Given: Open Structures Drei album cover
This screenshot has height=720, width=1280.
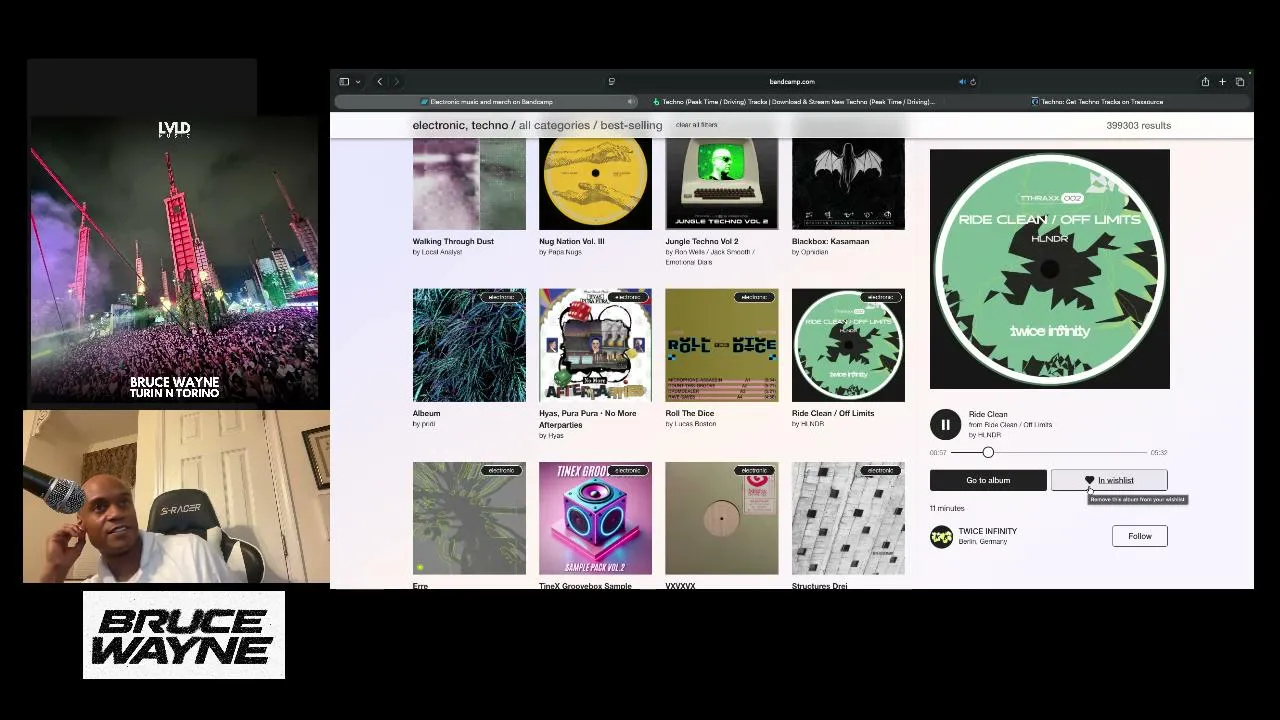Looking at the screenshot, I should (x=848, y=518).
